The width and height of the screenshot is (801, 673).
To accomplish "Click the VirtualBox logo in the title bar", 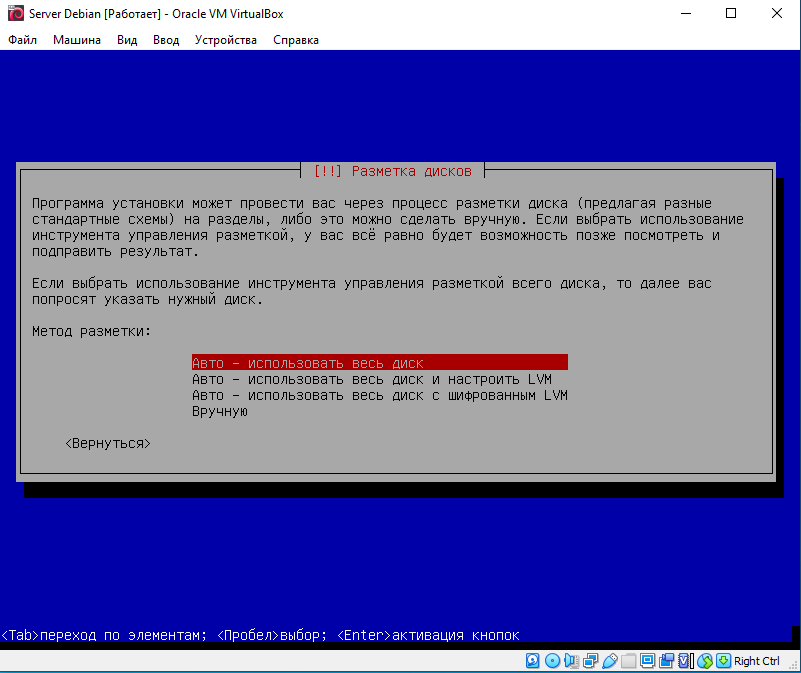I will pyautogui.click(x=15, y=14).
